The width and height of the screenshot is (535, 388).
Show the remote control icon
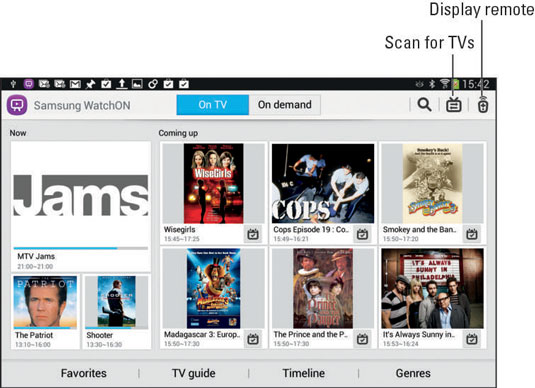[x=482, y=105]
